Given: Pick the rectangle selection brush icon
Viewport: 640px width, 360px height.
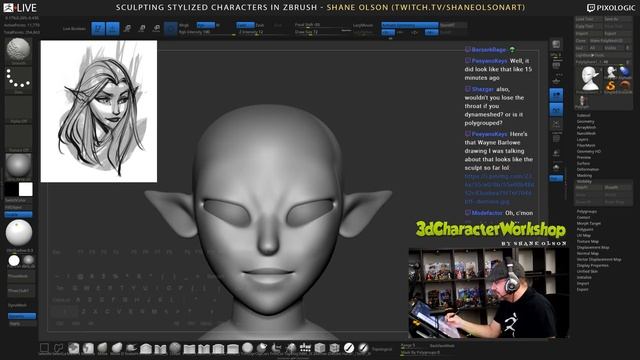Looking at the screenshot, I should (x=44, y=348).
